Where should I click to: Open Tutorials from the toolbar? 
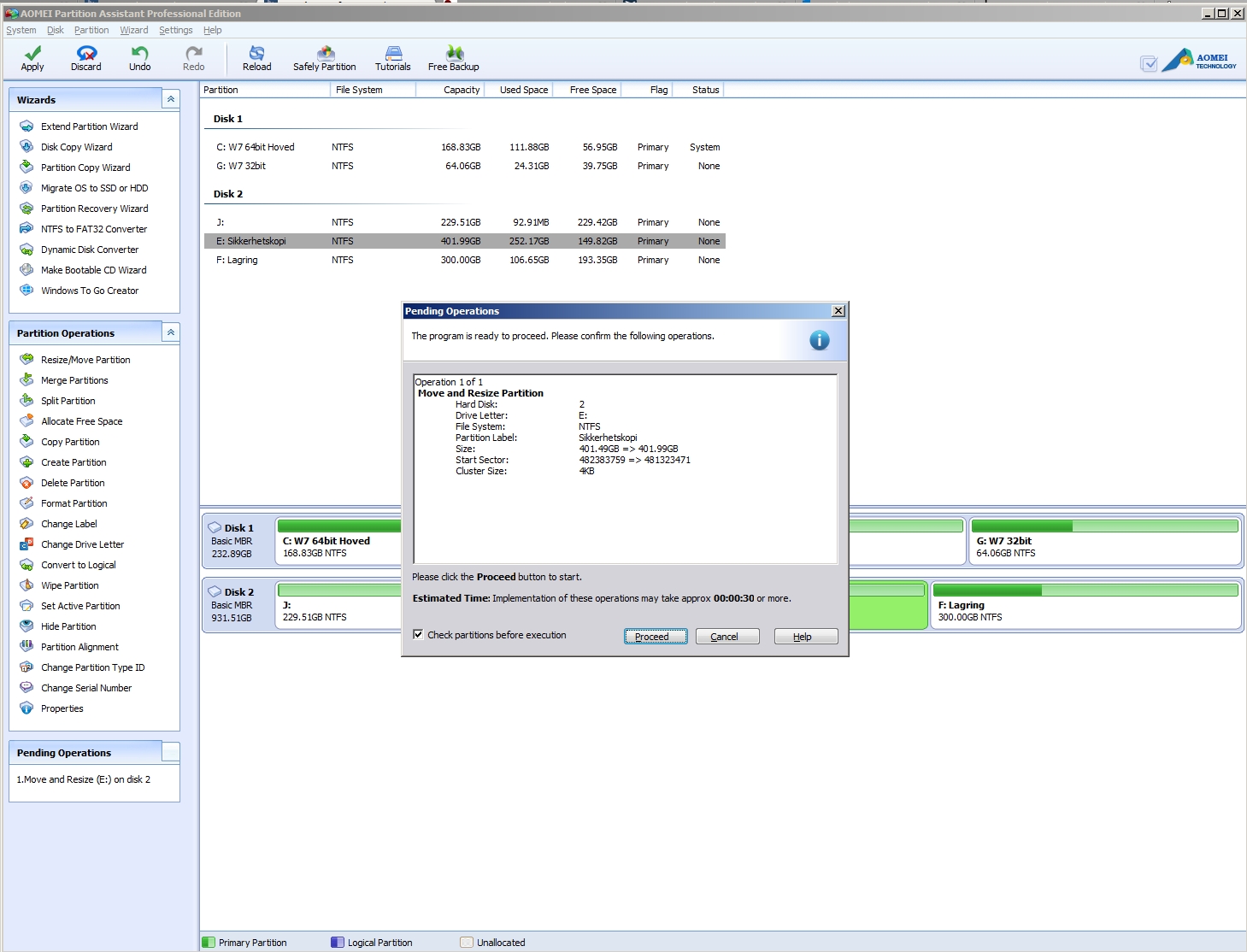[x=392, y=58]
